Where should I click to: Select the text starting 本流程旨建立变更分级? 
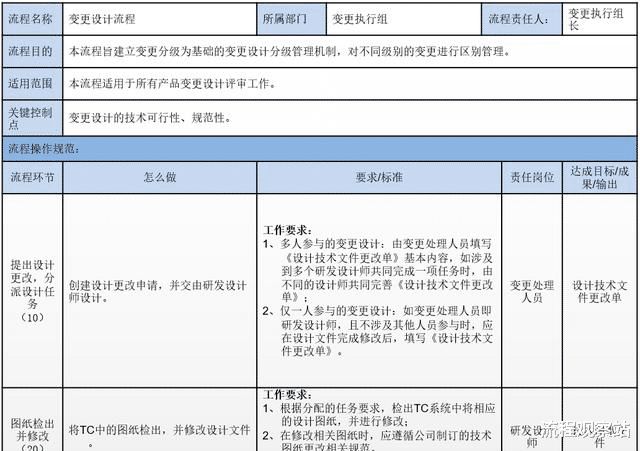tap(289, 51)
